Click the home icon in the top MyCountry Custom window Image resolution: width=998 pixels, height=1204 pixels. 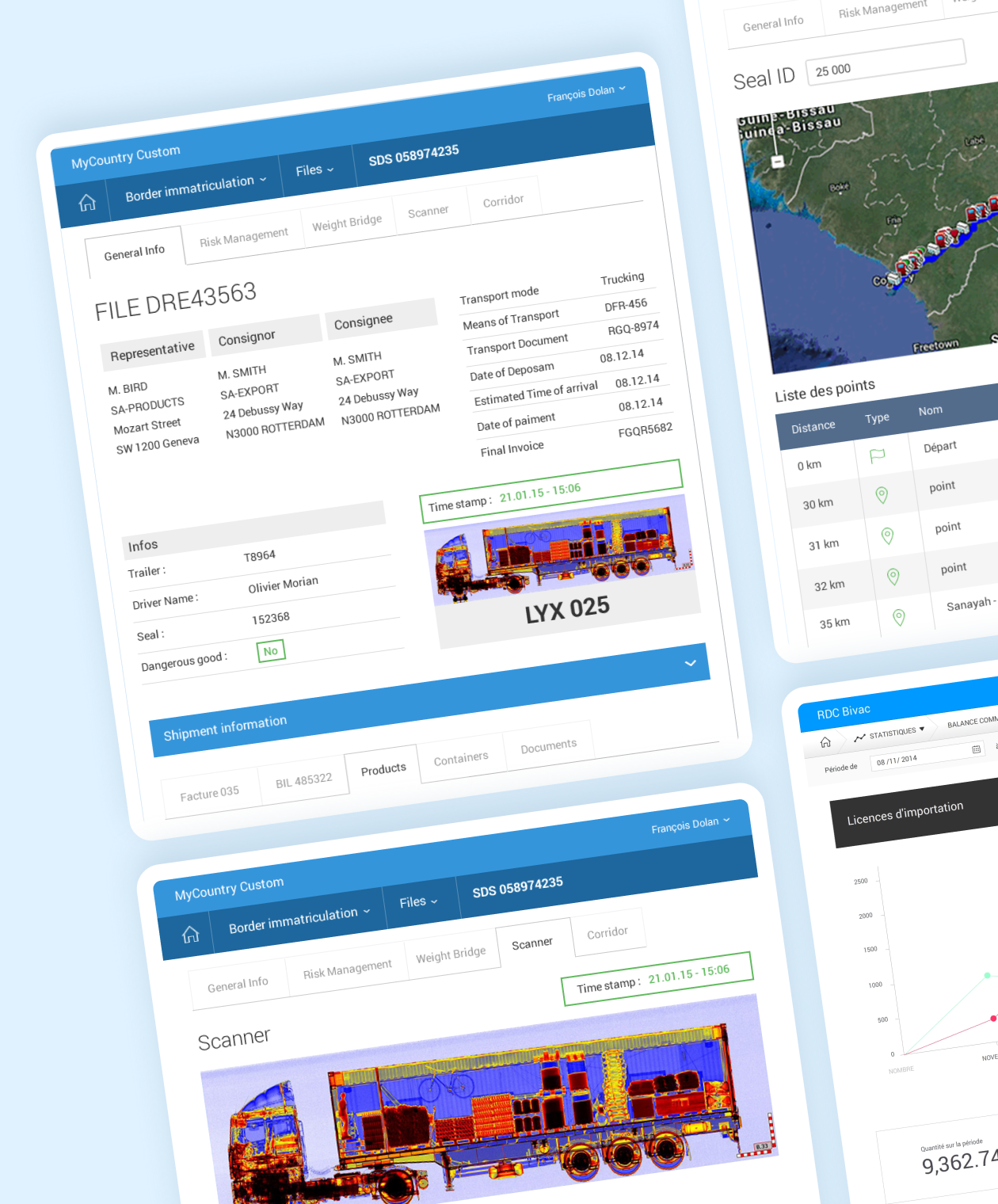[87, 203]
